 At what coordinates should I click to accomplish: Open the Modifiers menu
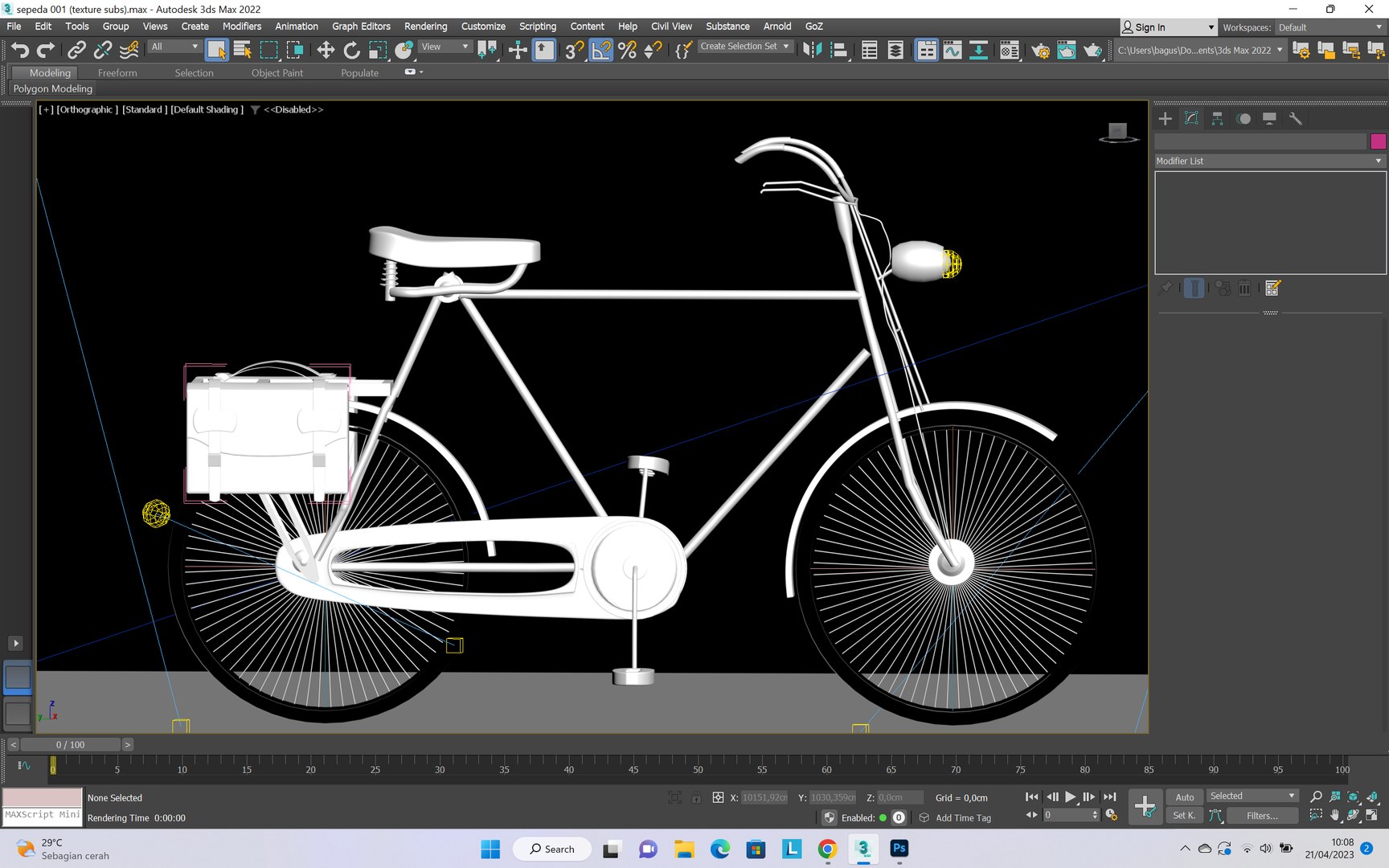[241, 27]
